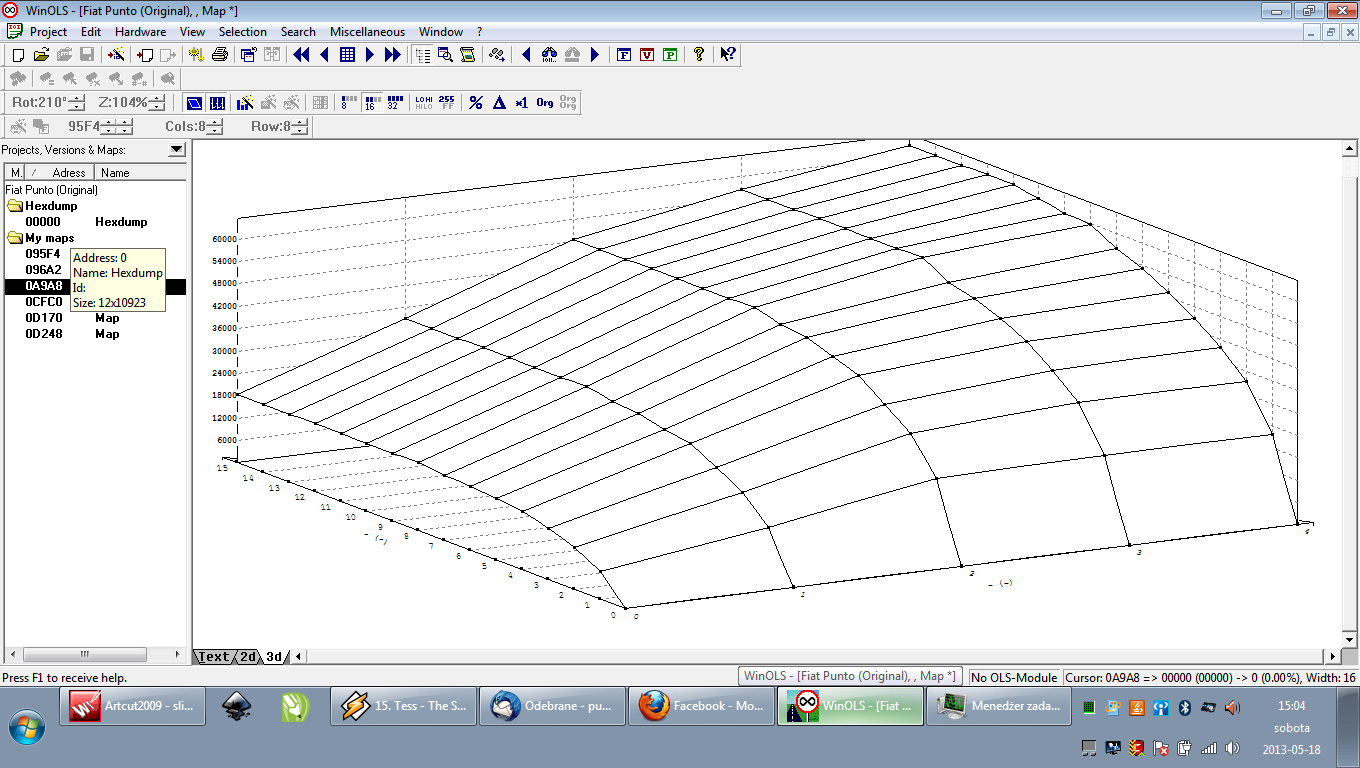Screen dimensions: 1360x768
Task: Toggle the Org original values display
Action: [x=545, y=102]
